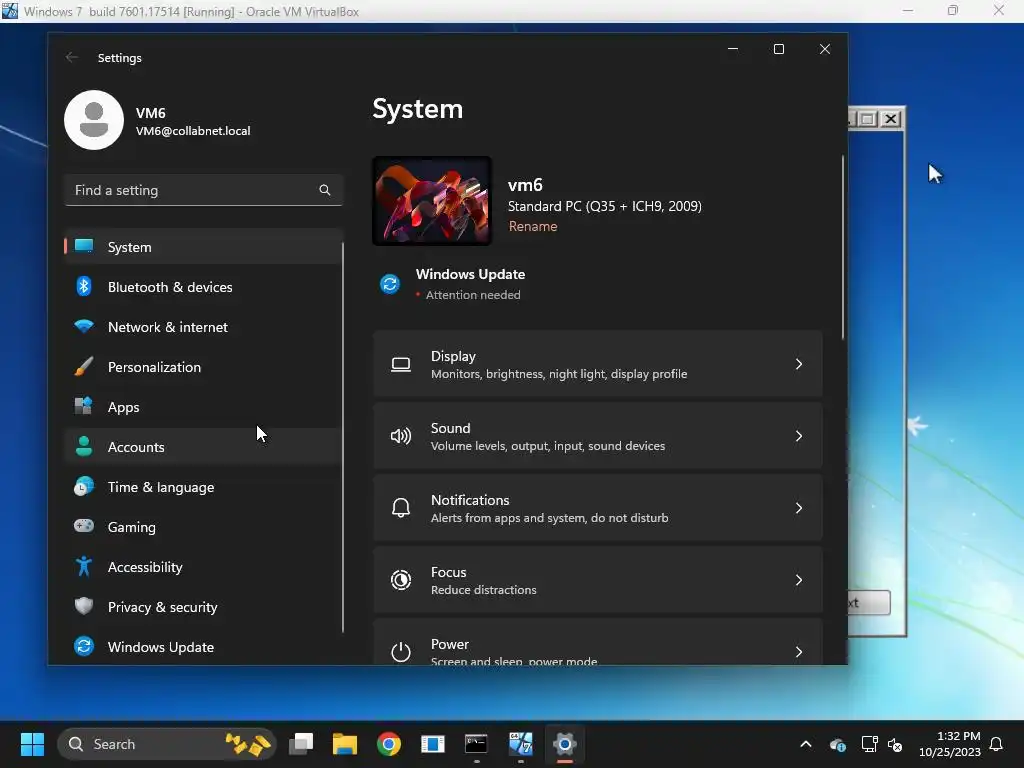Close the background window behind Settings
Screen dimensions: 1024x768
pos(891,119)
